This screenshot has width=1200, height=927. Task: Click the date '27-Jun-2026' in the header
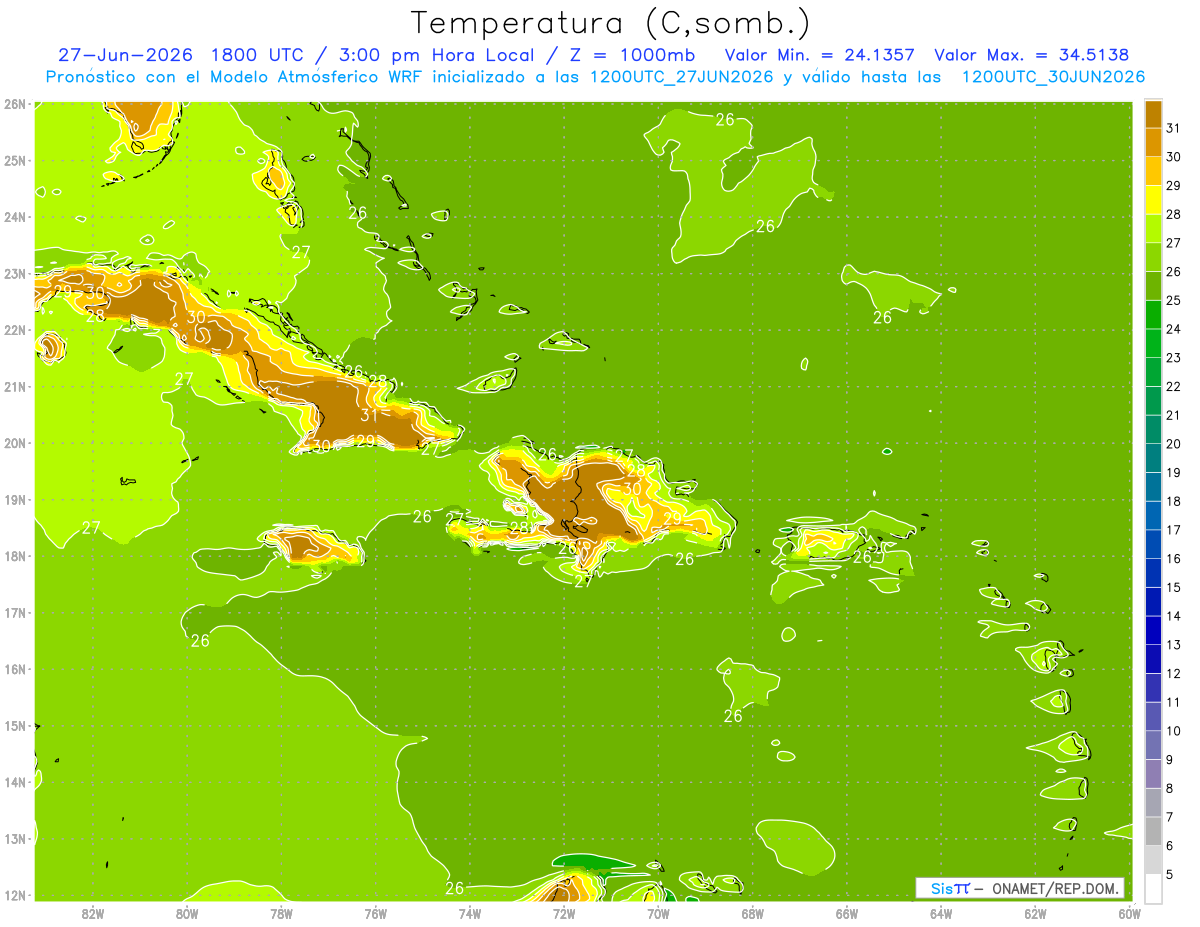[x=125, y=55]
